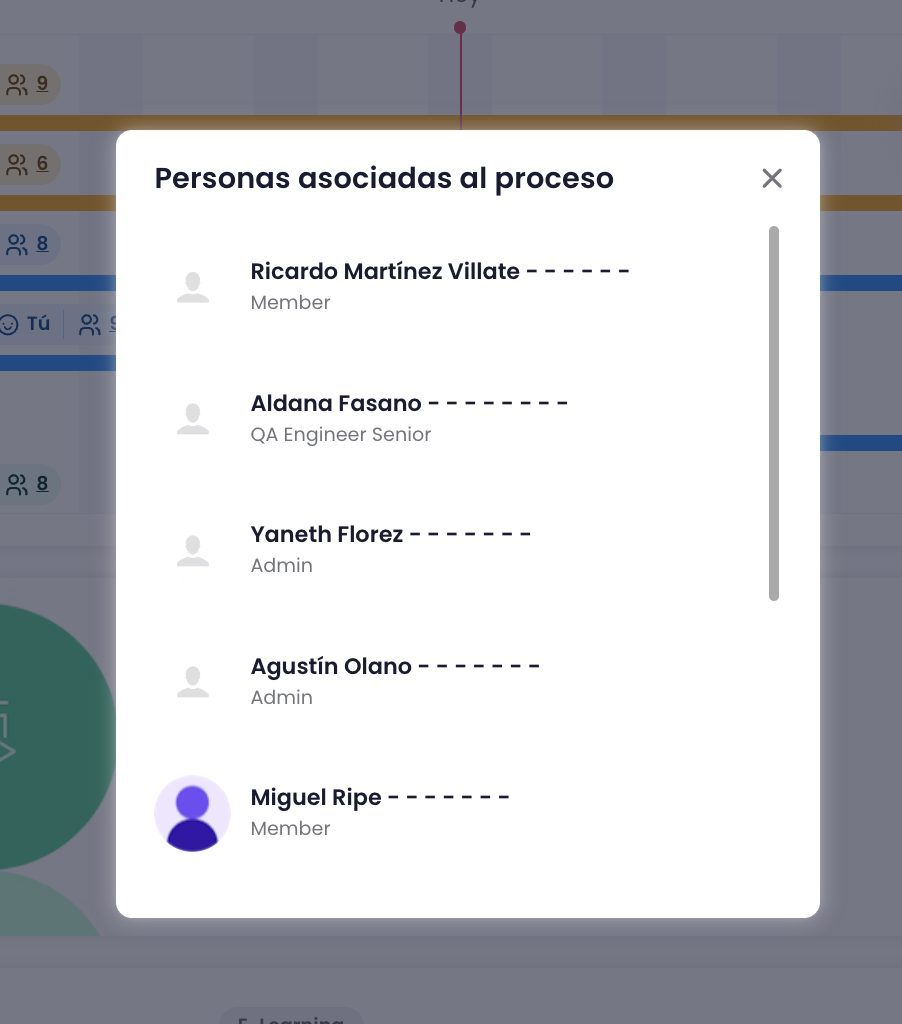Image resolution: width=902 pixels, height=1024 pixels.
Task: Select the Tú chip on the timeline
Action: tap(27, 323)
